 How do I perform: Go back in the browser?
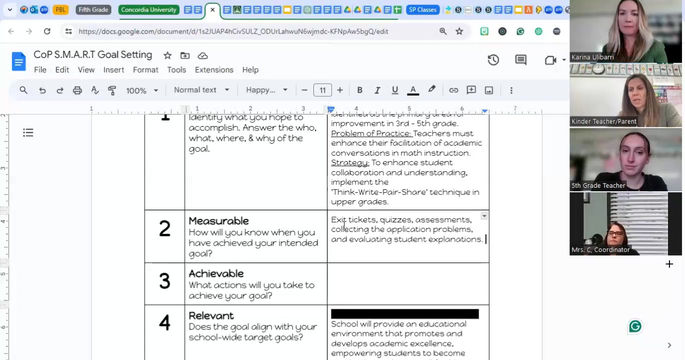(x=11, y=31)
